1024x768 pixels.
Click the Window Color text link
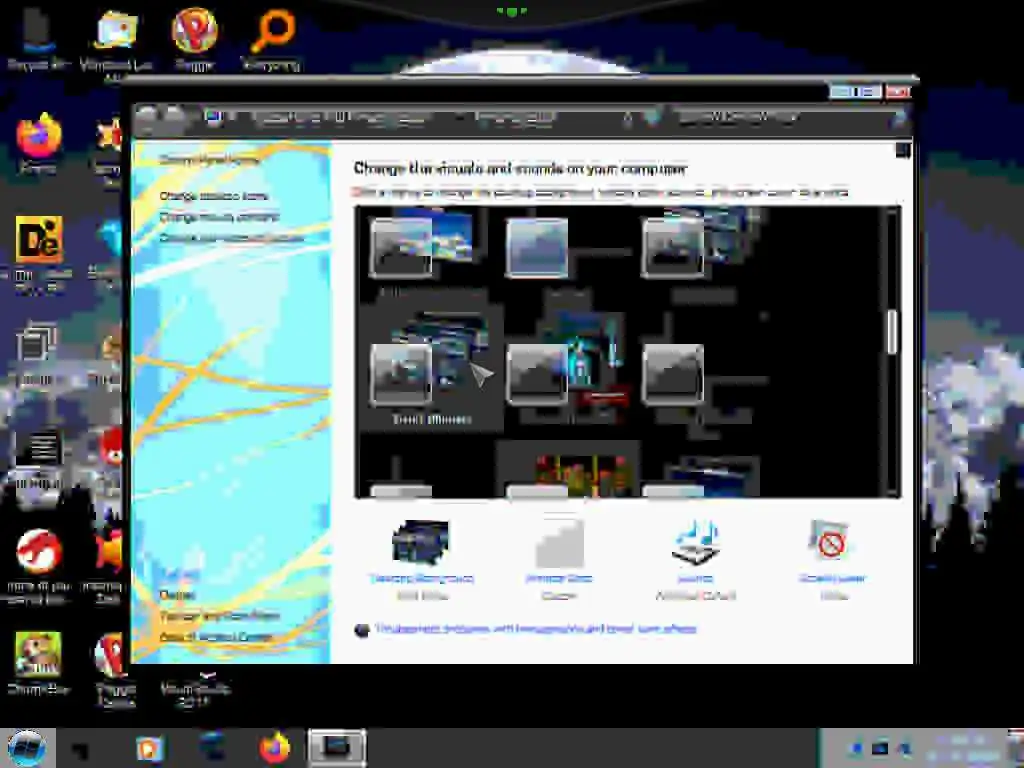click(x=559, y=578)
